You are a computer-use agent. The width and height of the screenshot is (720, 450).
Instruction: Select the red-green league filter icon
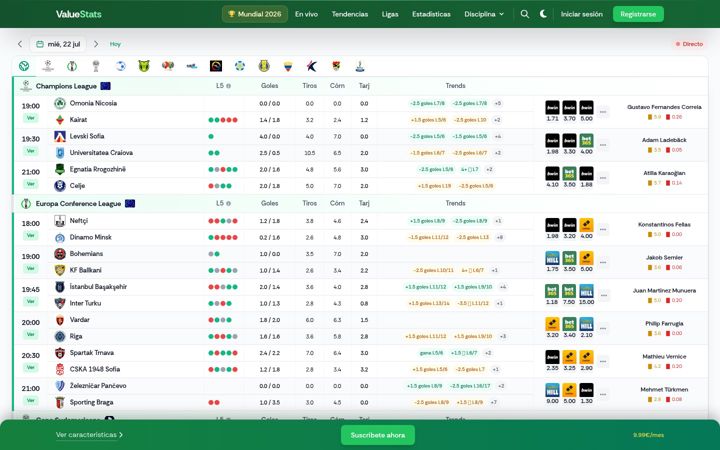(168, 66)
